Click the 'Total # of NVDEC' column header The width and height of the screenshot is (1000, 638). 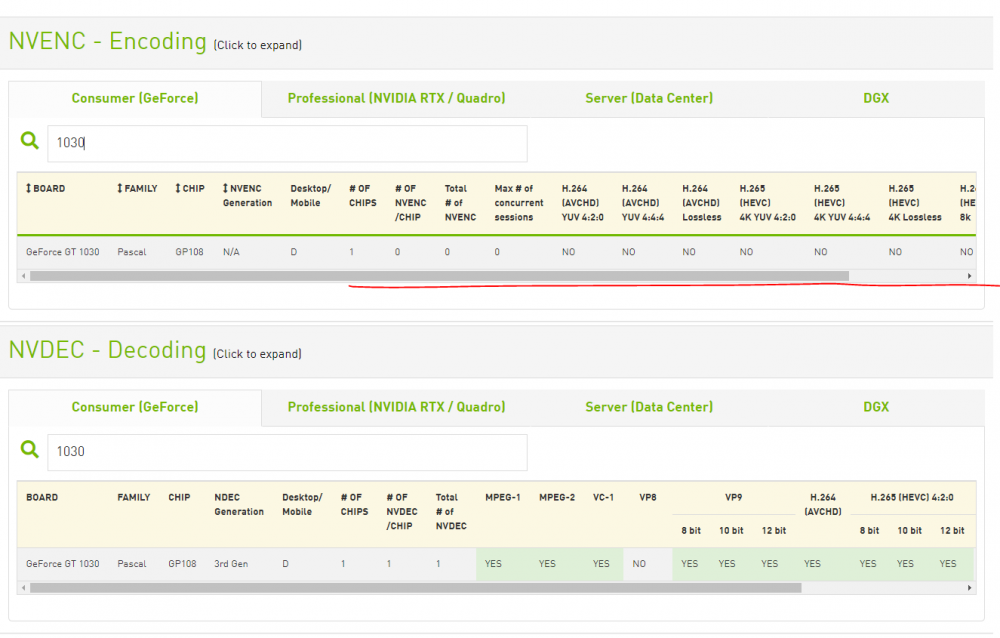click(451, 512)
